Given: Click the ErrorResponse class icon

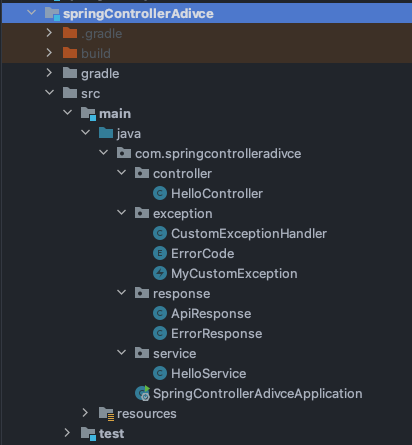Looking at the screenshot, I should coord(160,333).
